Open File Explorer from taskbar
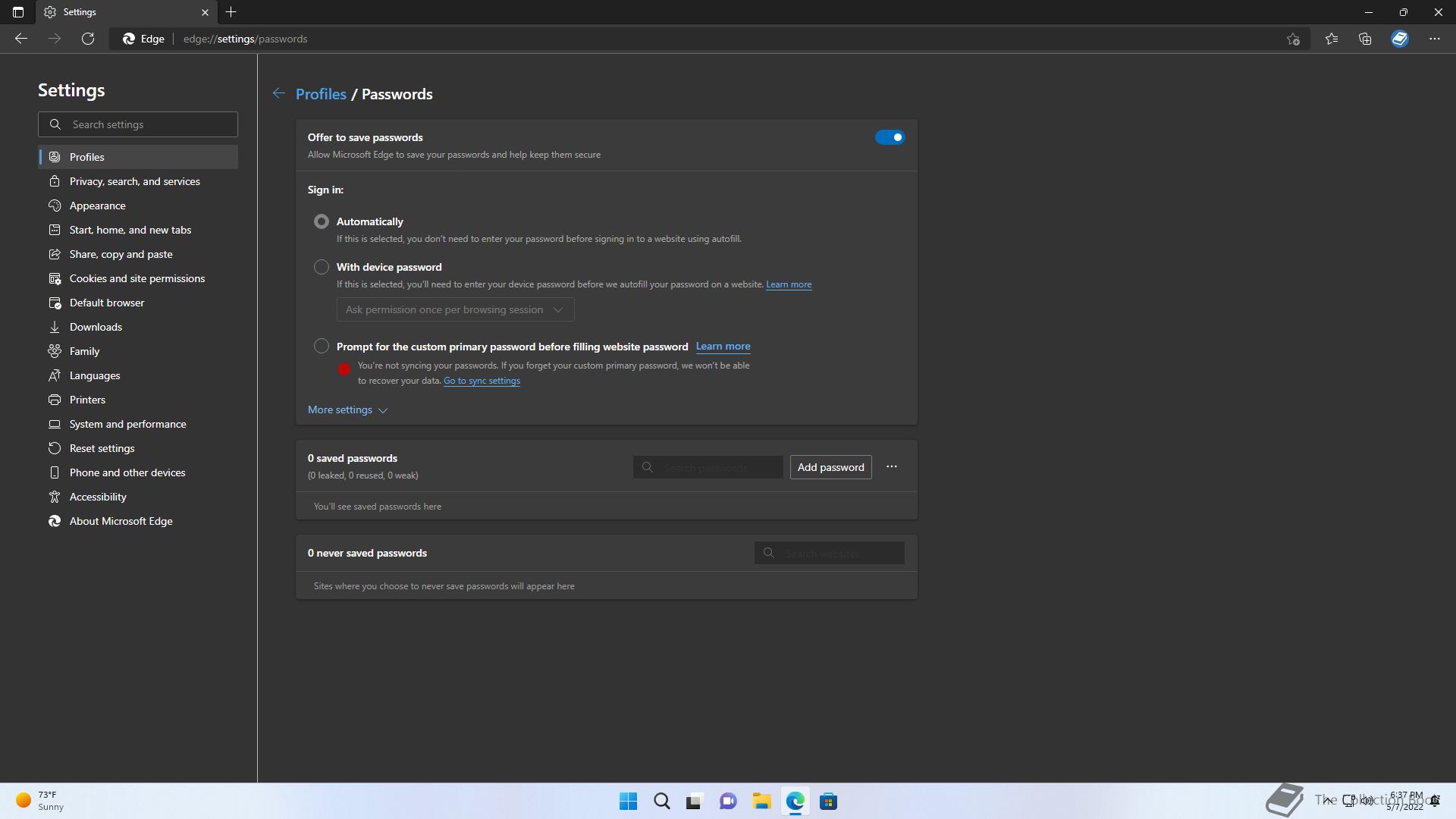 761,802
